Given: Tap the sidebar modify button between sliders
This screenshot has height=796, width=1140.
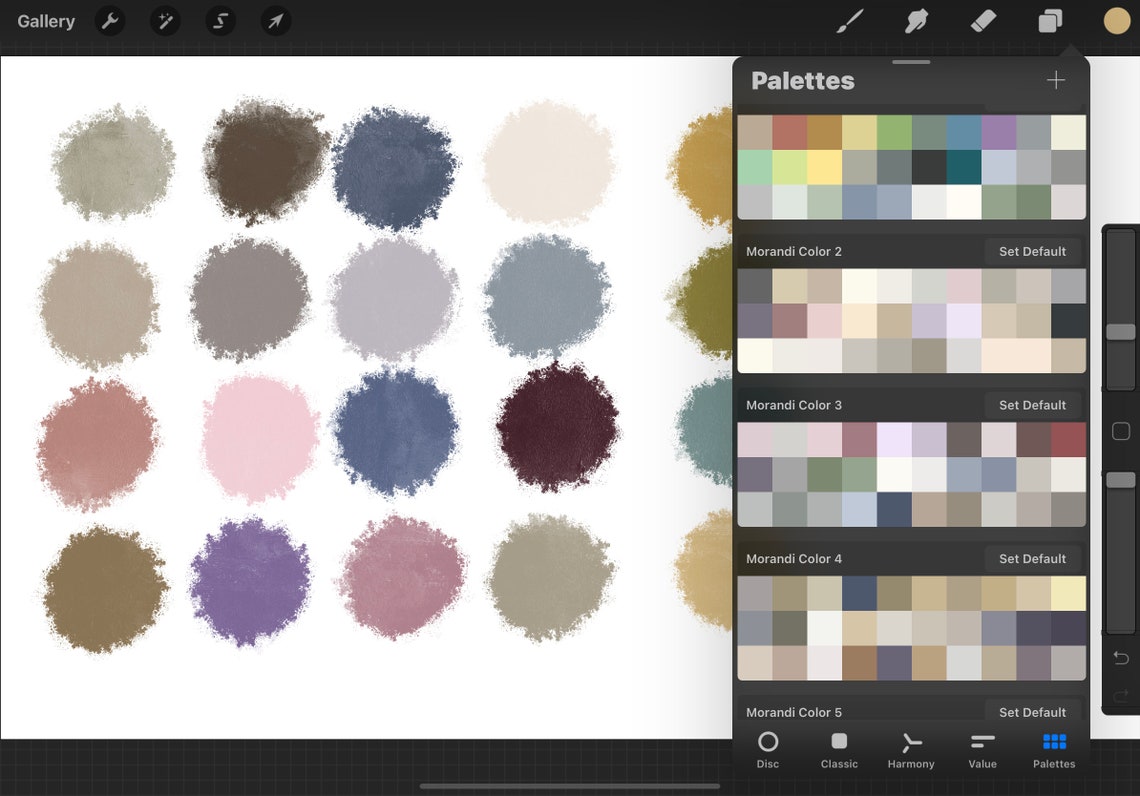Looking at the screenshot, I should (1120, 431).
